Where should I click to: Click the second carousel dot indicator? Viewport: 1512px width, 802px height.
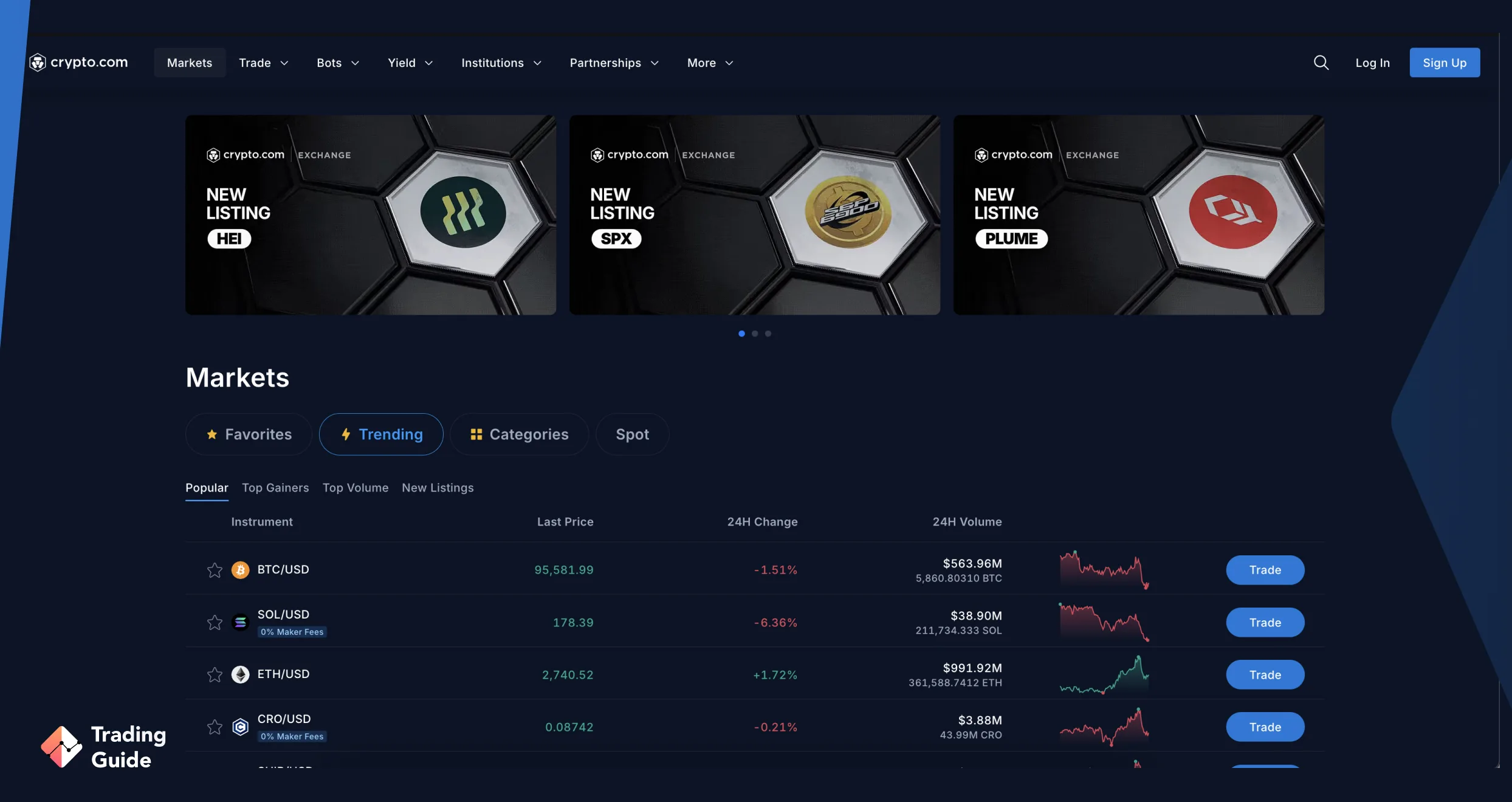755,332
